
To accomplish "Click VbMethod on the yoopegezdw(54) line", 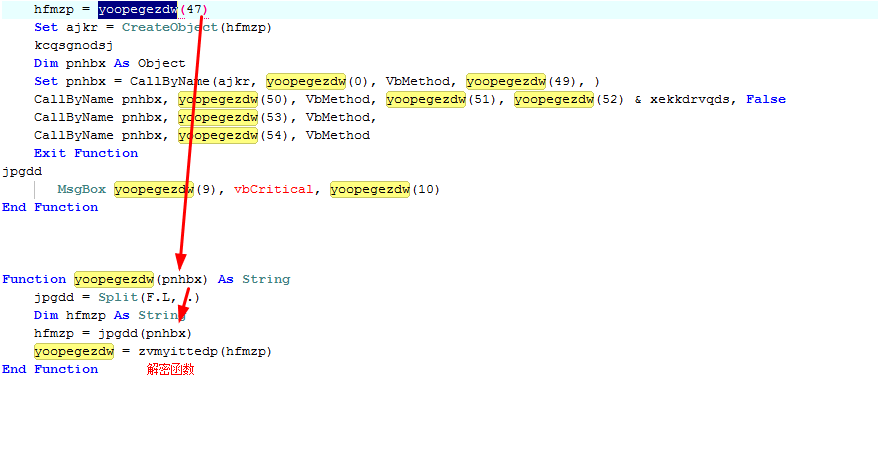I will (x=338, y=135).
